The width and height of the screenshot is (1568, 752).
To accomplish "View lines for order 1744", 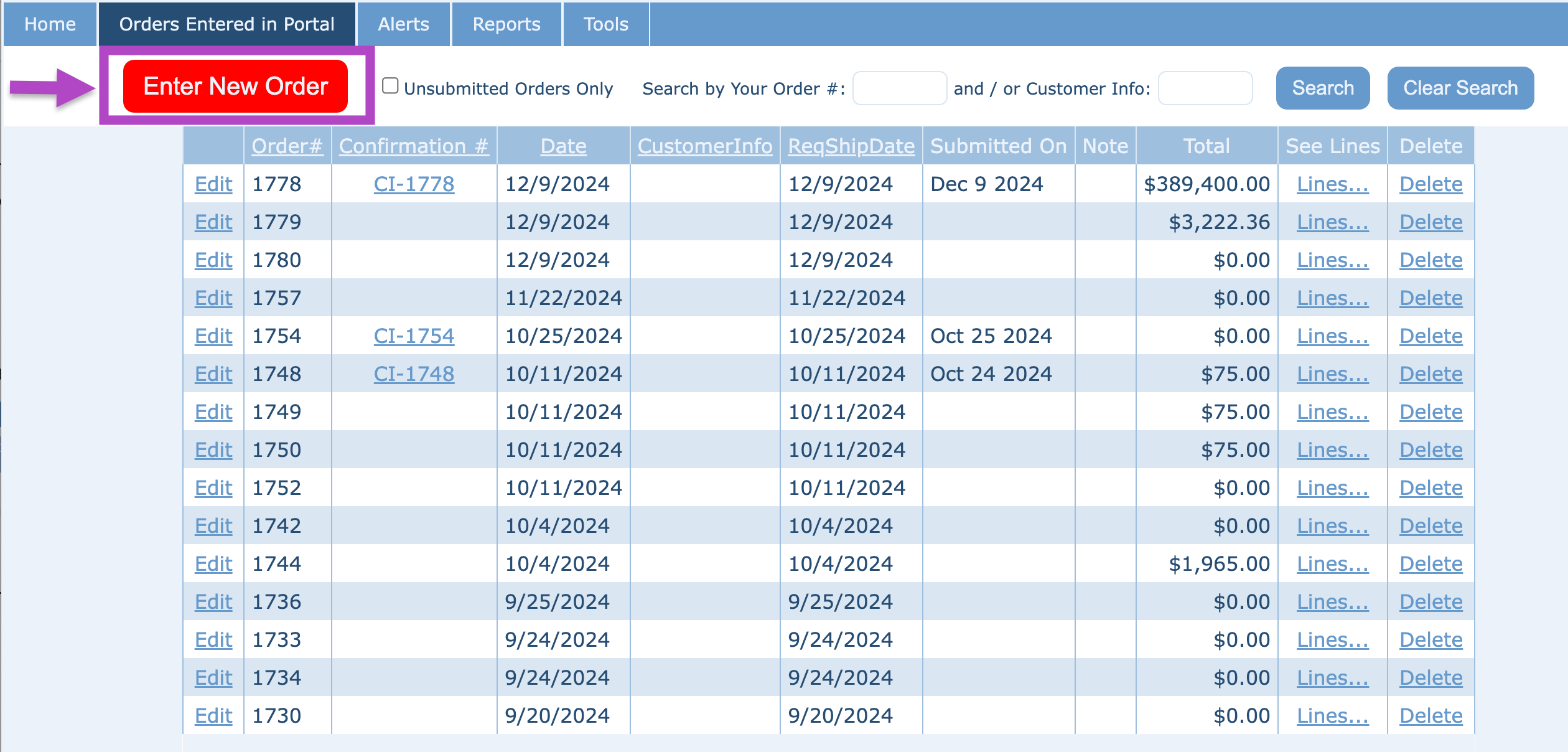I will 1332,564.
